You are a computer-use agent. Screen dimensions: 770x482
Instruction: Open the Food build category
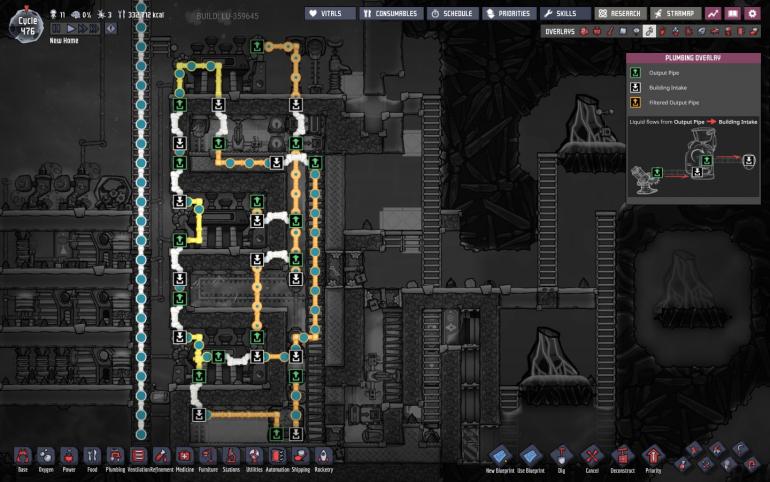[x=92, y=459]
